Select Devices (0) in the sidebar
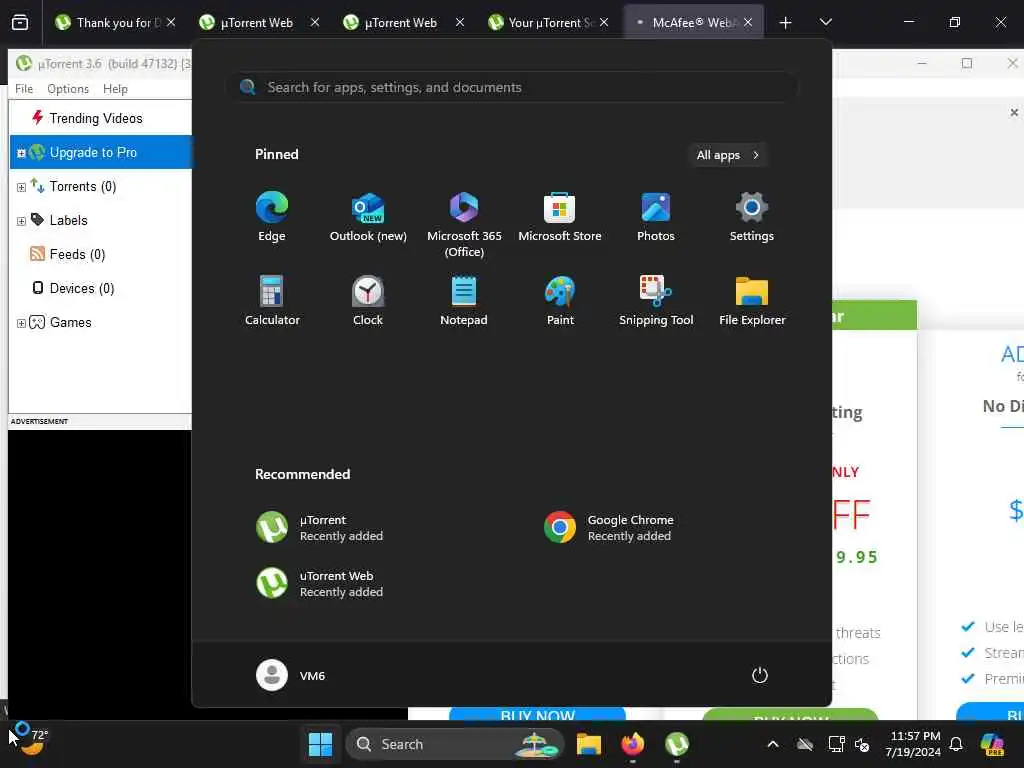Image resolution: width=1024 pixels, height=768 pixels. pyautogui.click(x=82, y=289)
